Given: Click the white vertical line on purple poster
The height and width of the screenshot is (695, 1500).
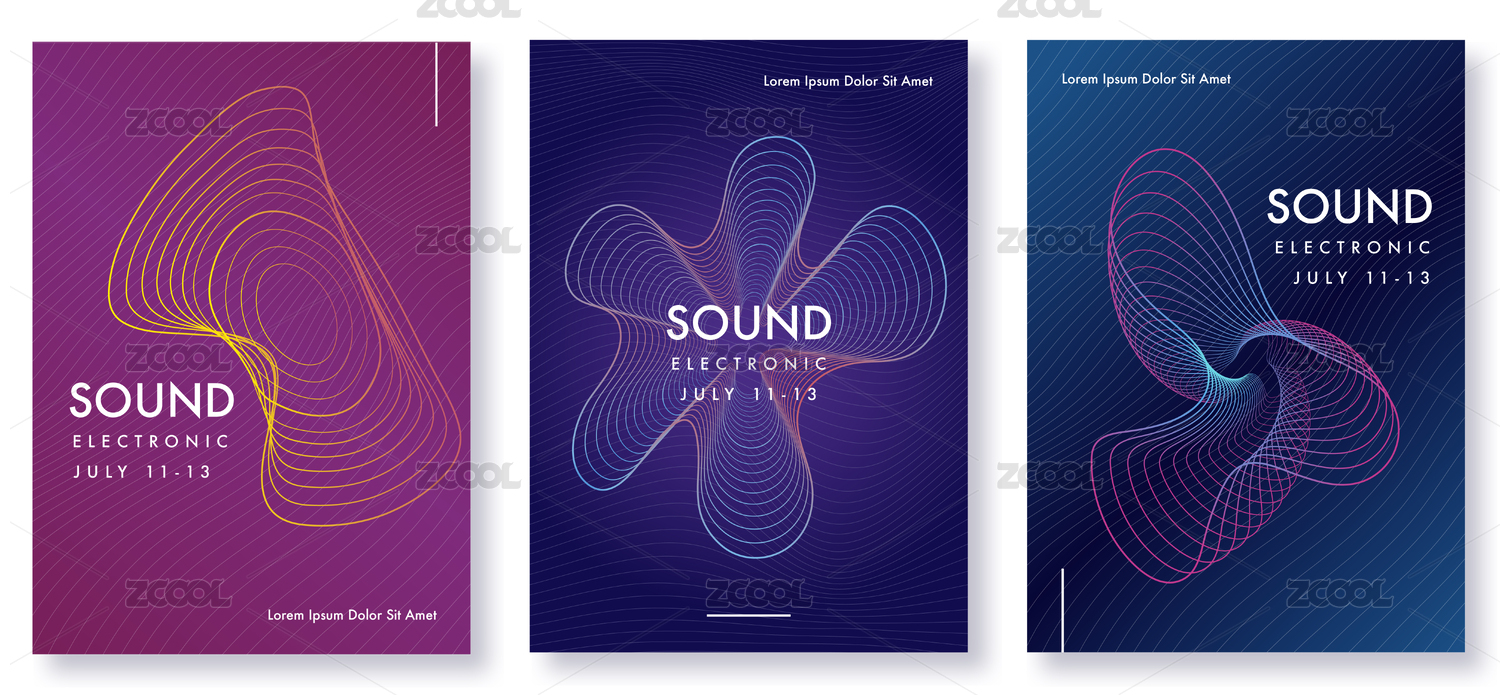Looking at the screenshot, I should point(436,85).
